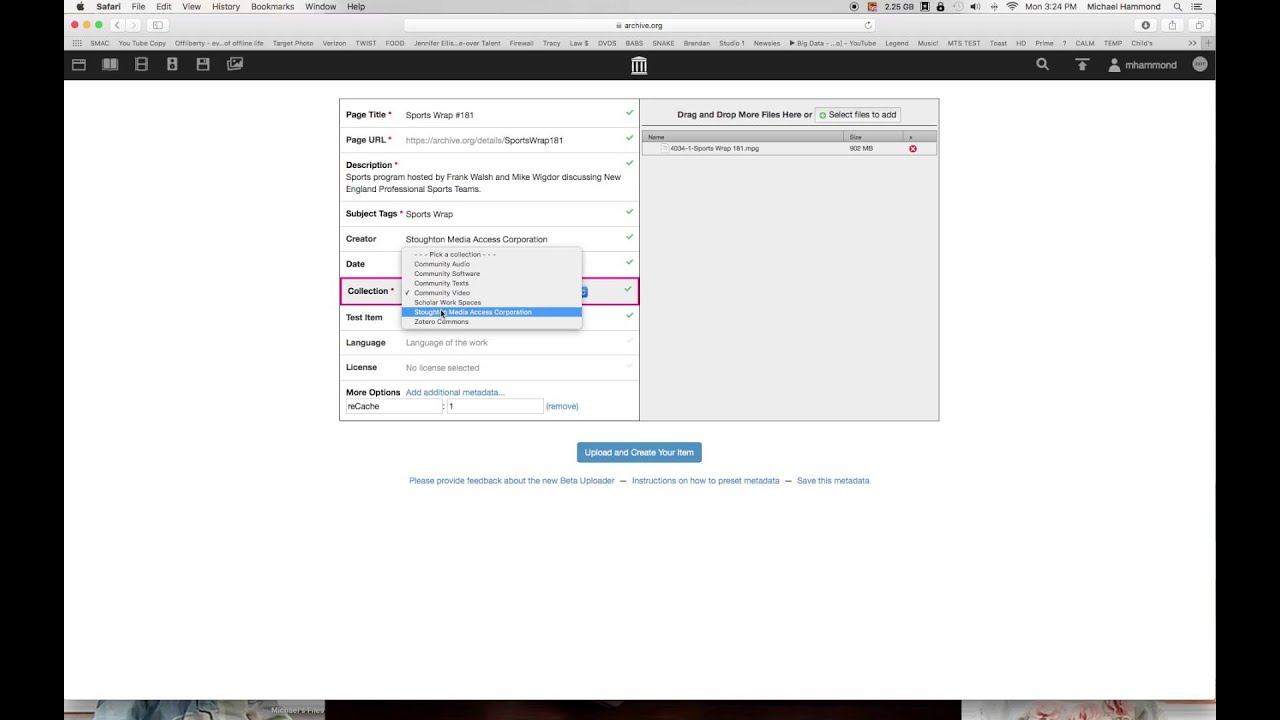Open the History menu
This screenshot has width=1280, height=720.
pyautogui.click(x=226, y=7)
